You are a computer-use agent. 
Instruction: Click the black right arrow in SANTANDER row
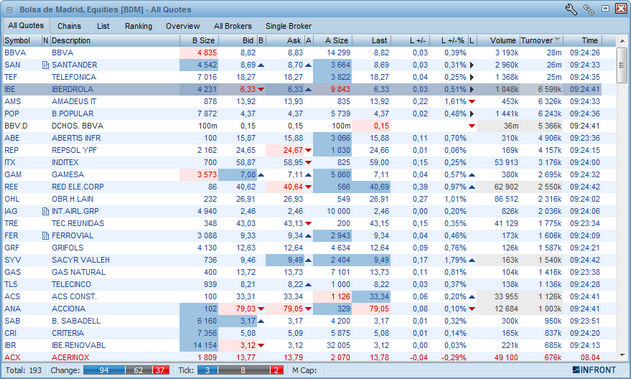472,65
